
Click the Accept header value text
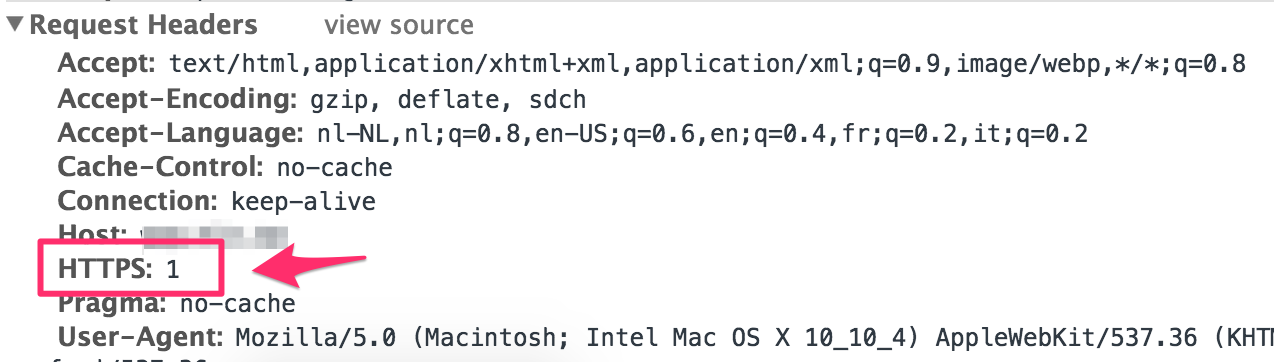pos(708,65)
